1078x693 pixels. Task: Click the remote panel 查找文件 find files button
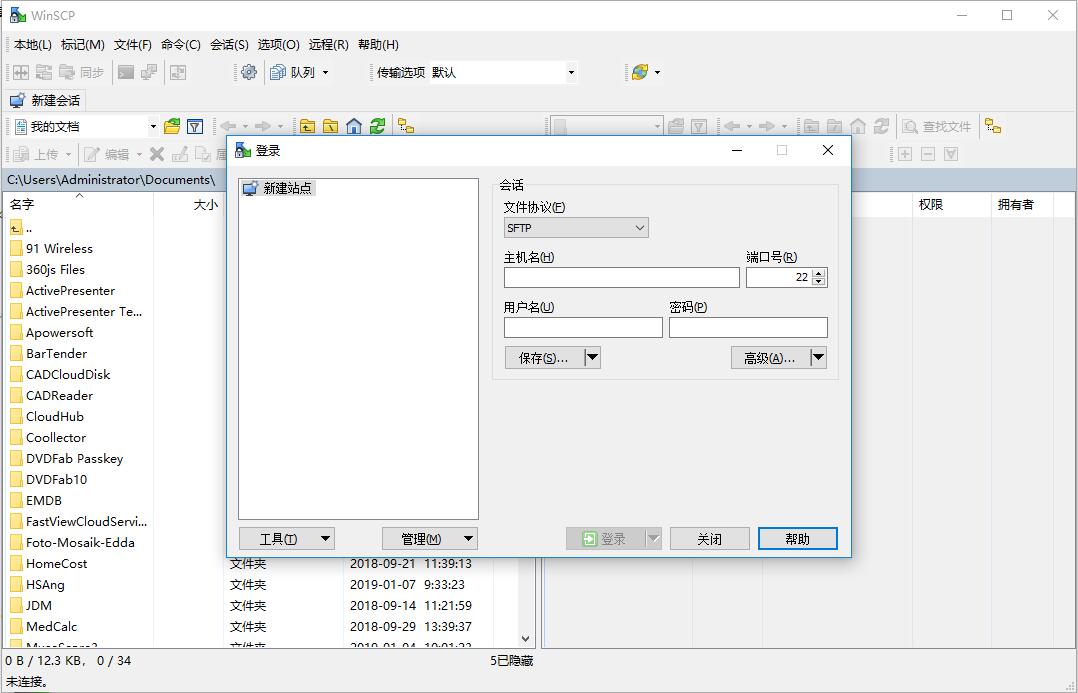tap(936, 126)
